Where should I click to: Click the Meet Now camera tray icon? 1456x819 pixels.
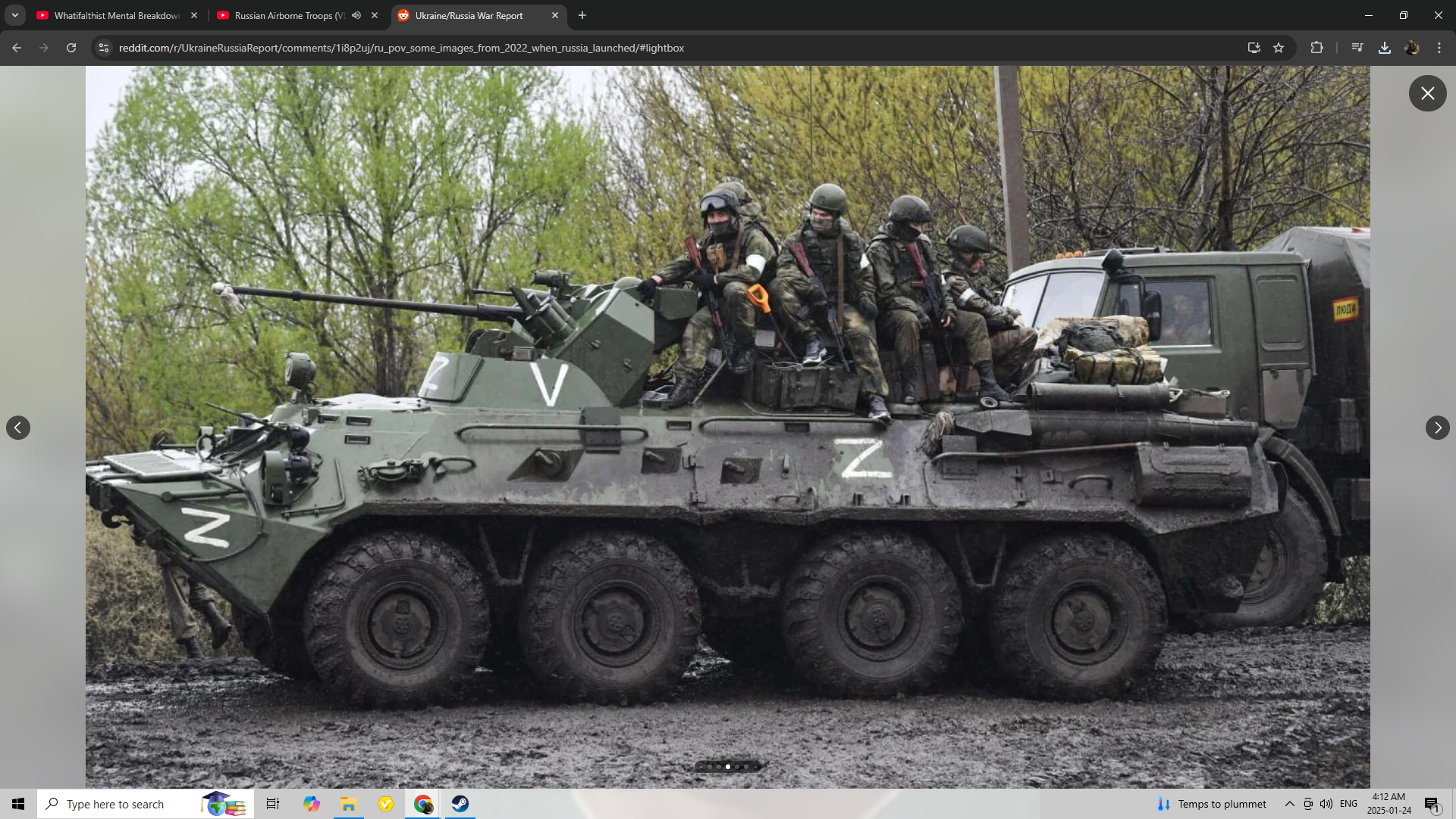(x=1308, y=804)
